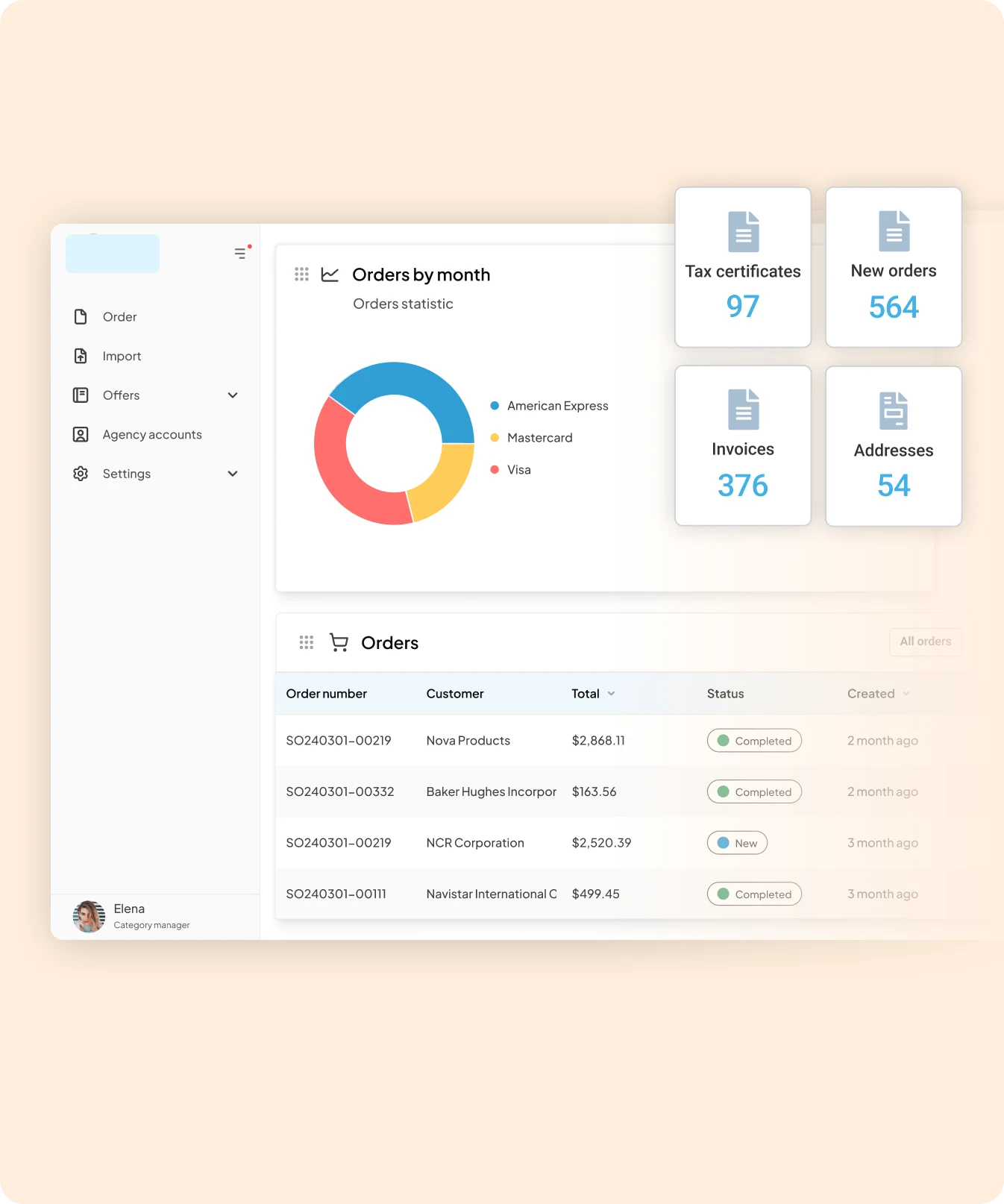Open the Tax certificates card
Viewport: 1004px width, 1204px height.
pyautogui.click(x=743, y=267)
